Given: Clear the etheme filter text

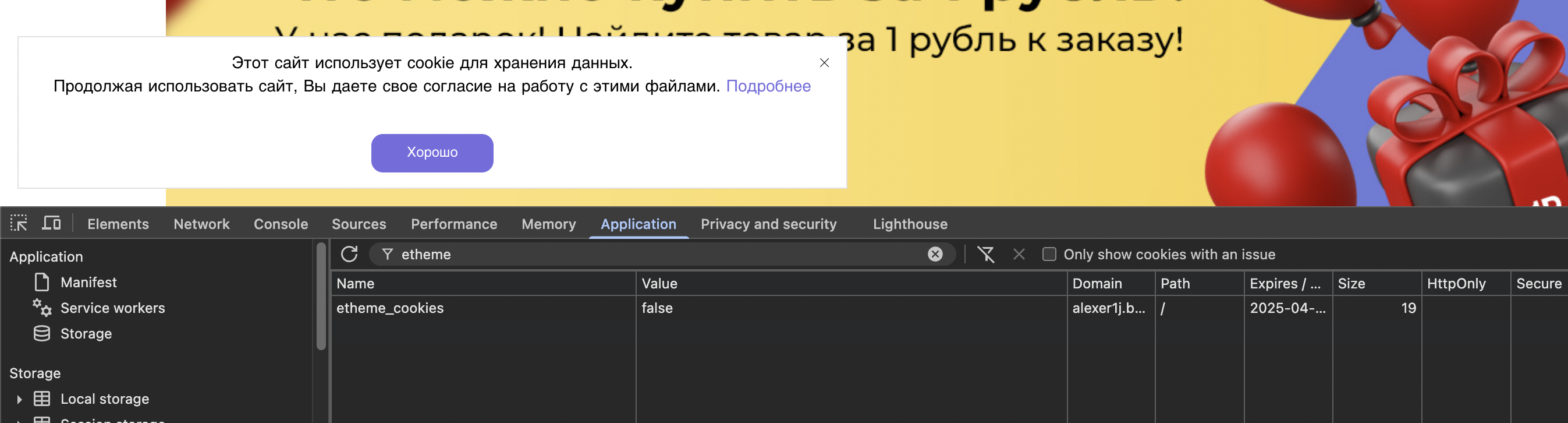Looking at the screenshot, I should (935, 254).
